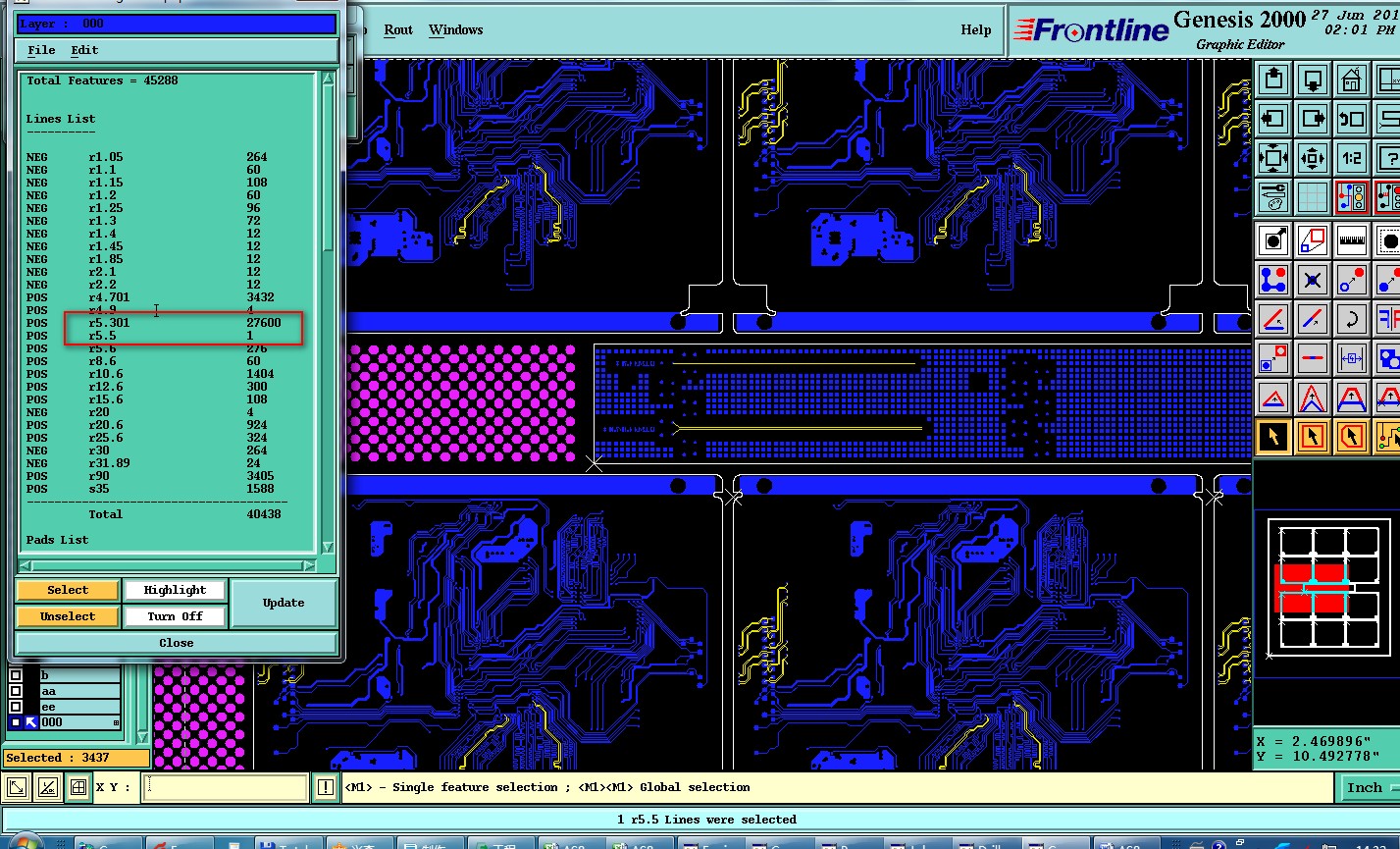
Task: Open the Windows menu
Action: [456, 29]
